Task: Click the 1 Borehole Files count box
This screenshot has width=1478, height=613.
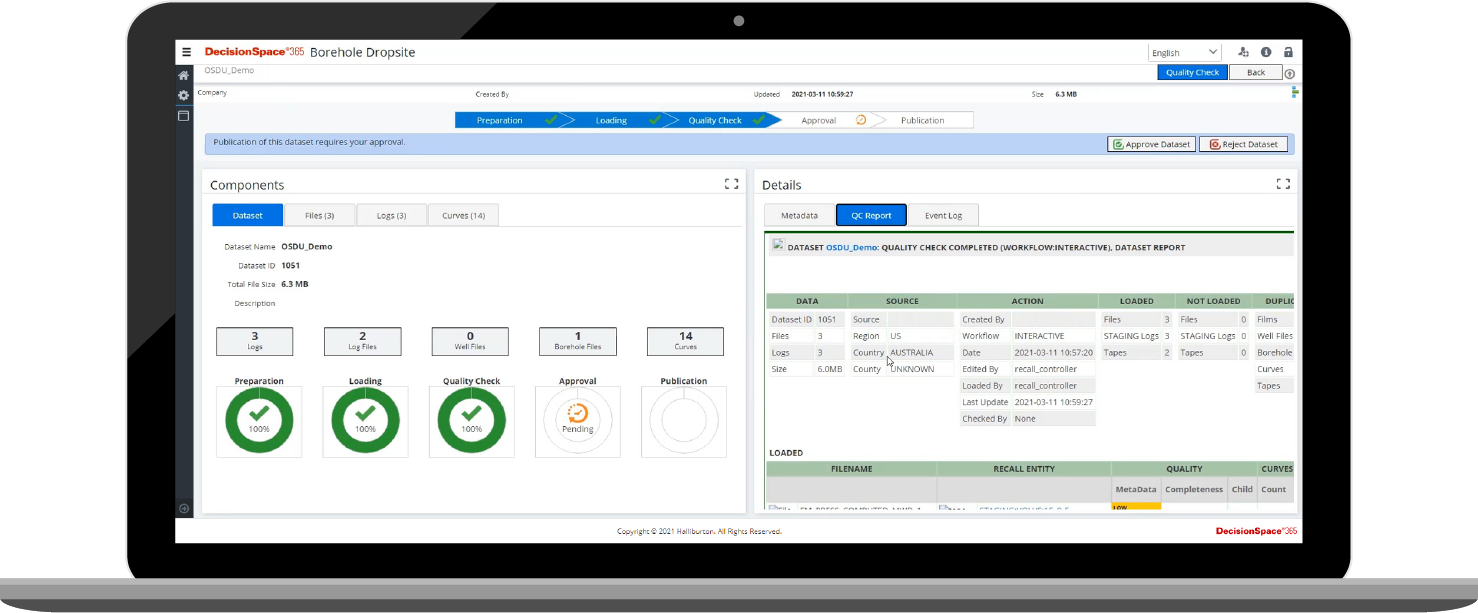Action: [578, 341]
